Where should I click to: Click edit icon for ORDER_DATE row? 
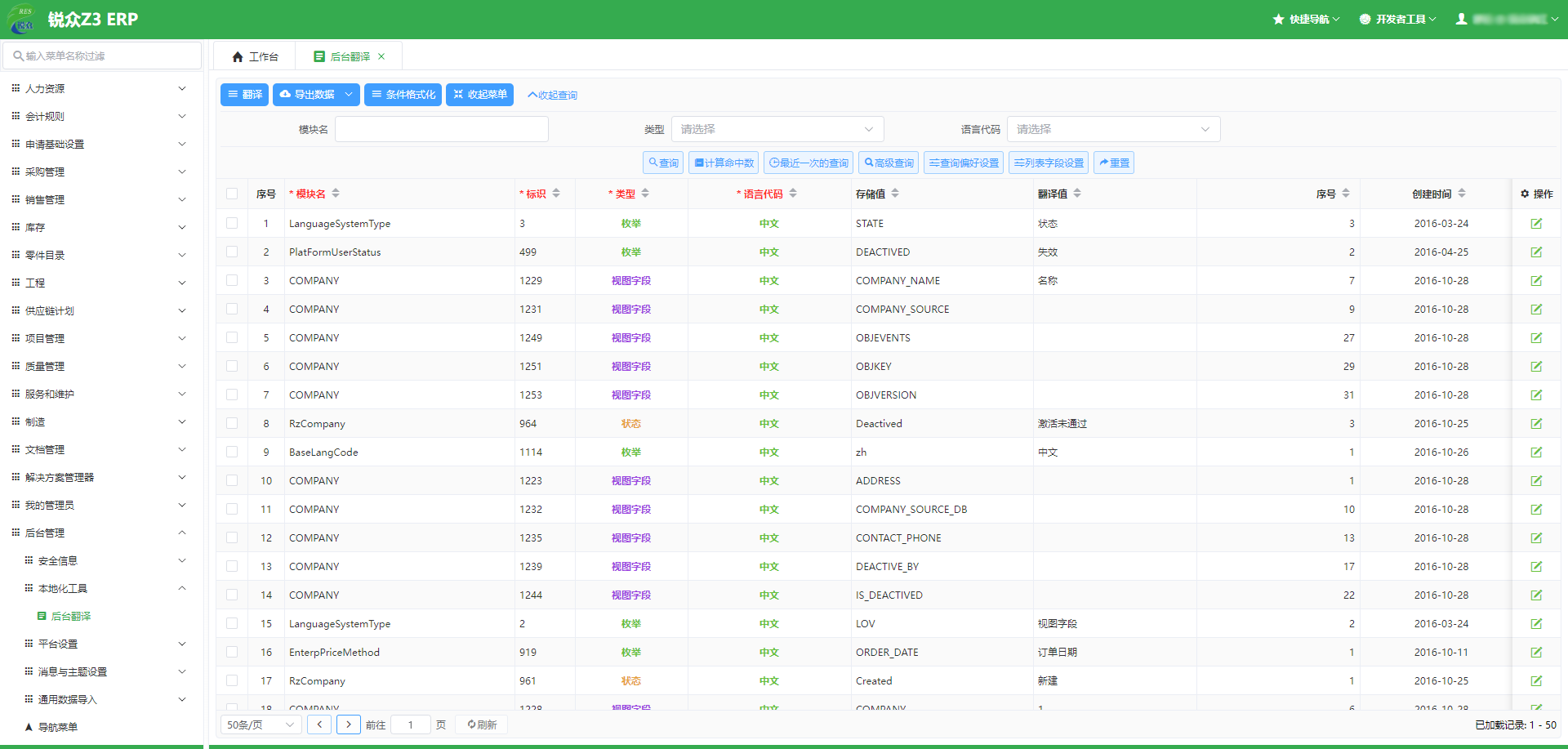(1536, 653)
